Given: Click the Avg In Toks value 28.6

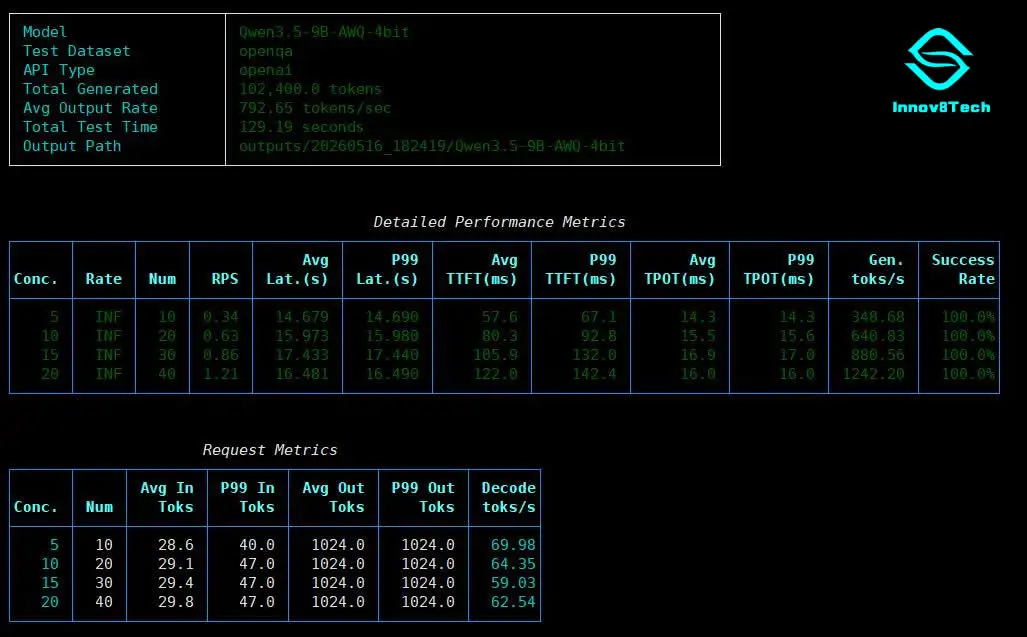Looking at the screenshot, I should 176,545.
